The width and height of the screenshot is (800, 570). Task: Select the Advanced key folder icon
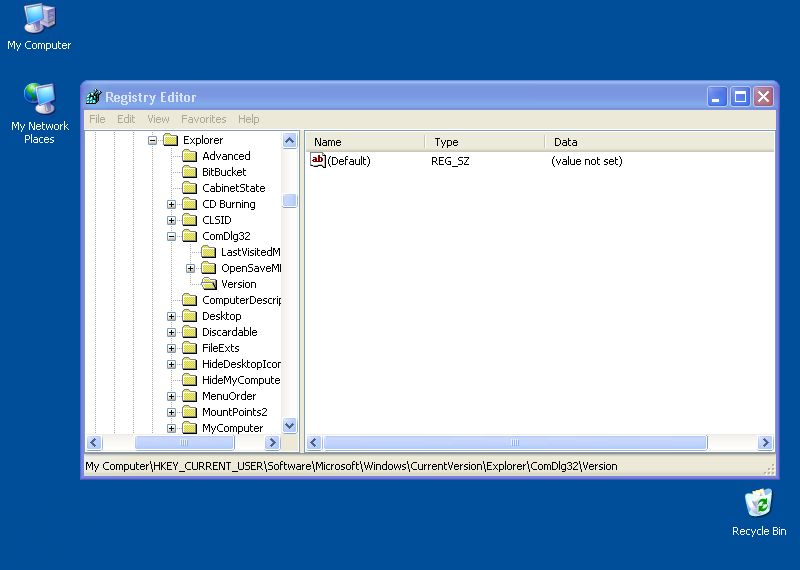(x=189, y=156)
